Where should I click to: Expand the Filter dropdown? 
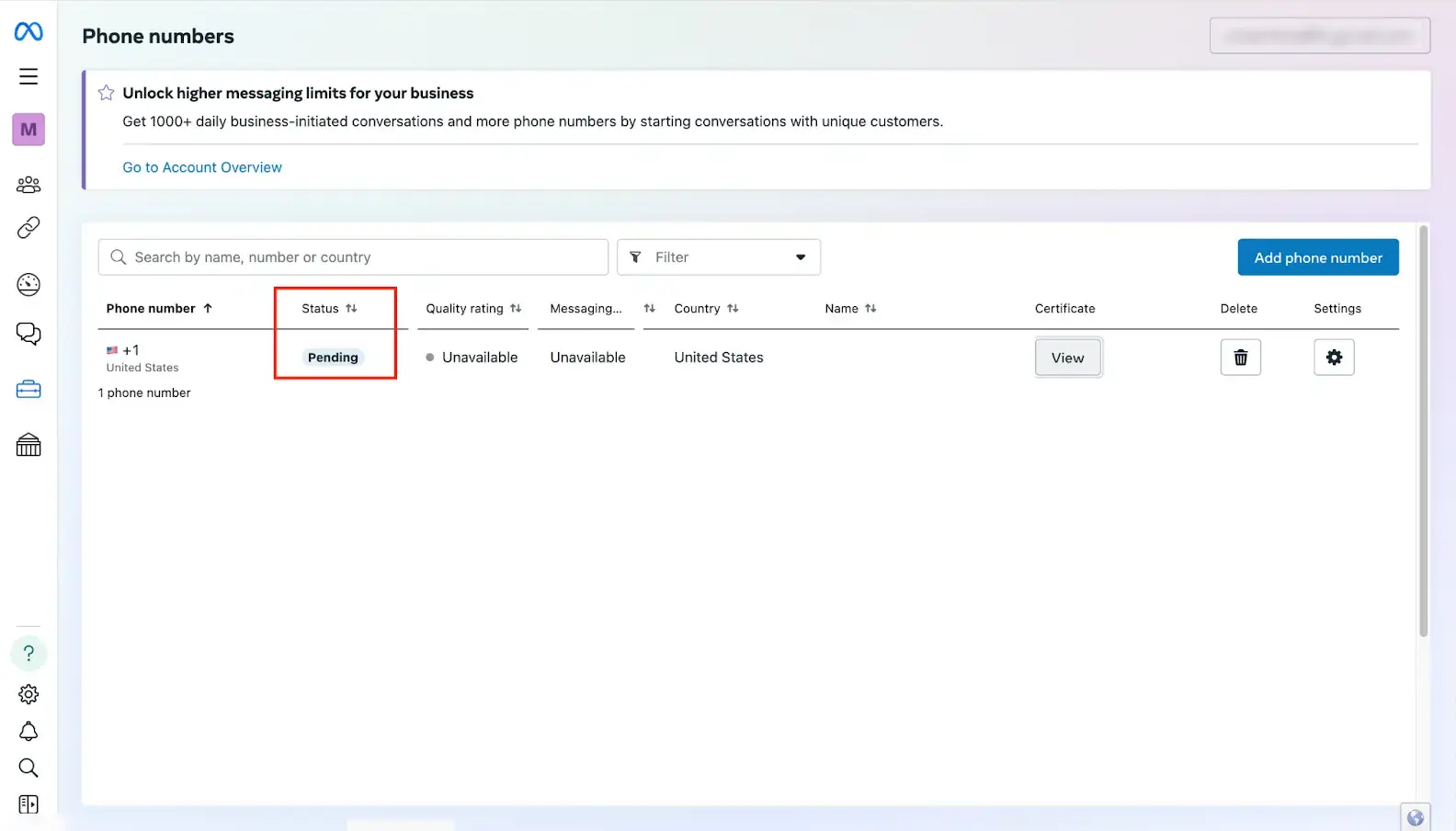coord(718,257)
